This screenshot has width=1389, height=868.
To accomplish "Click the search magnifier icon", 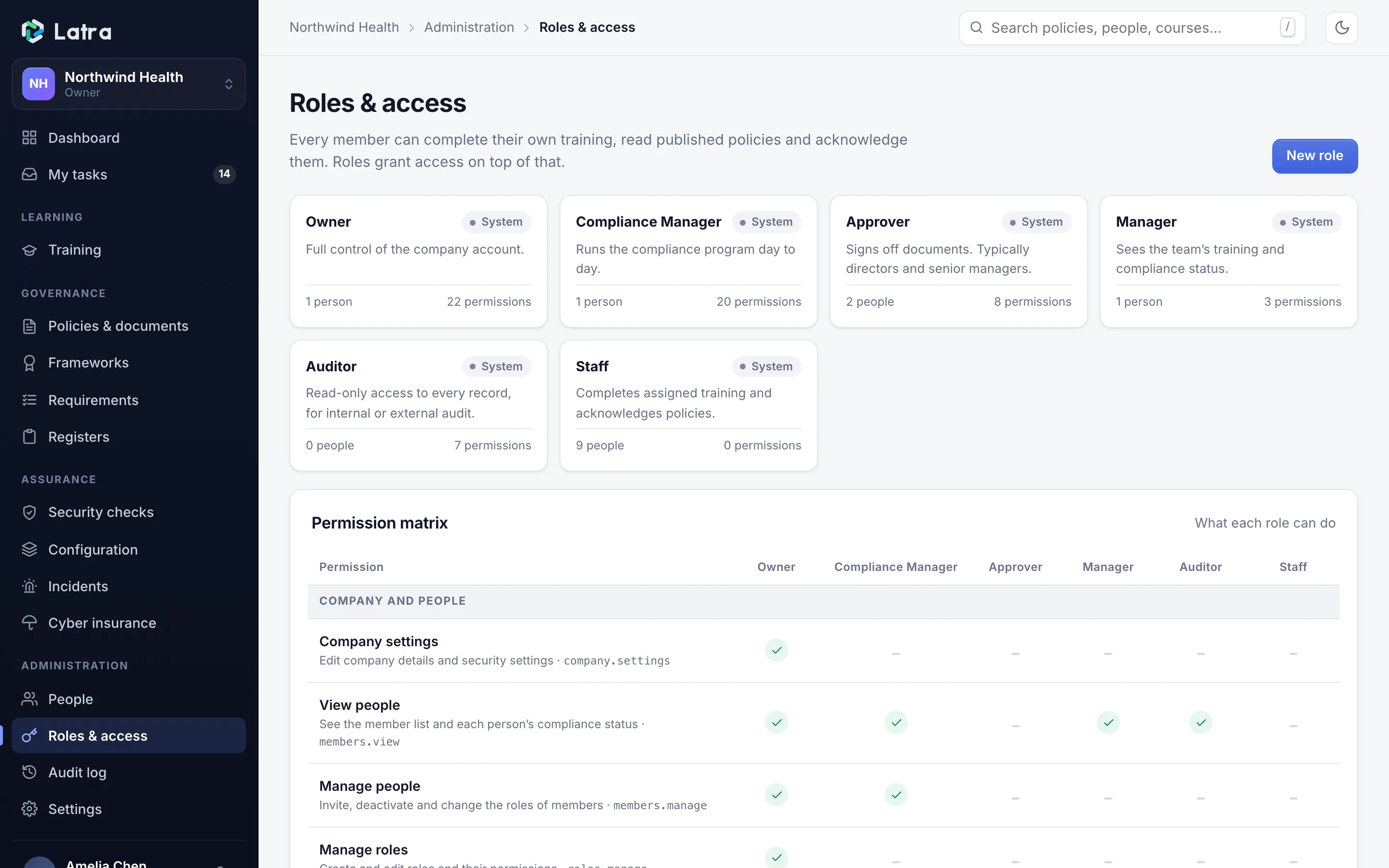I will [x=976, y=27].
